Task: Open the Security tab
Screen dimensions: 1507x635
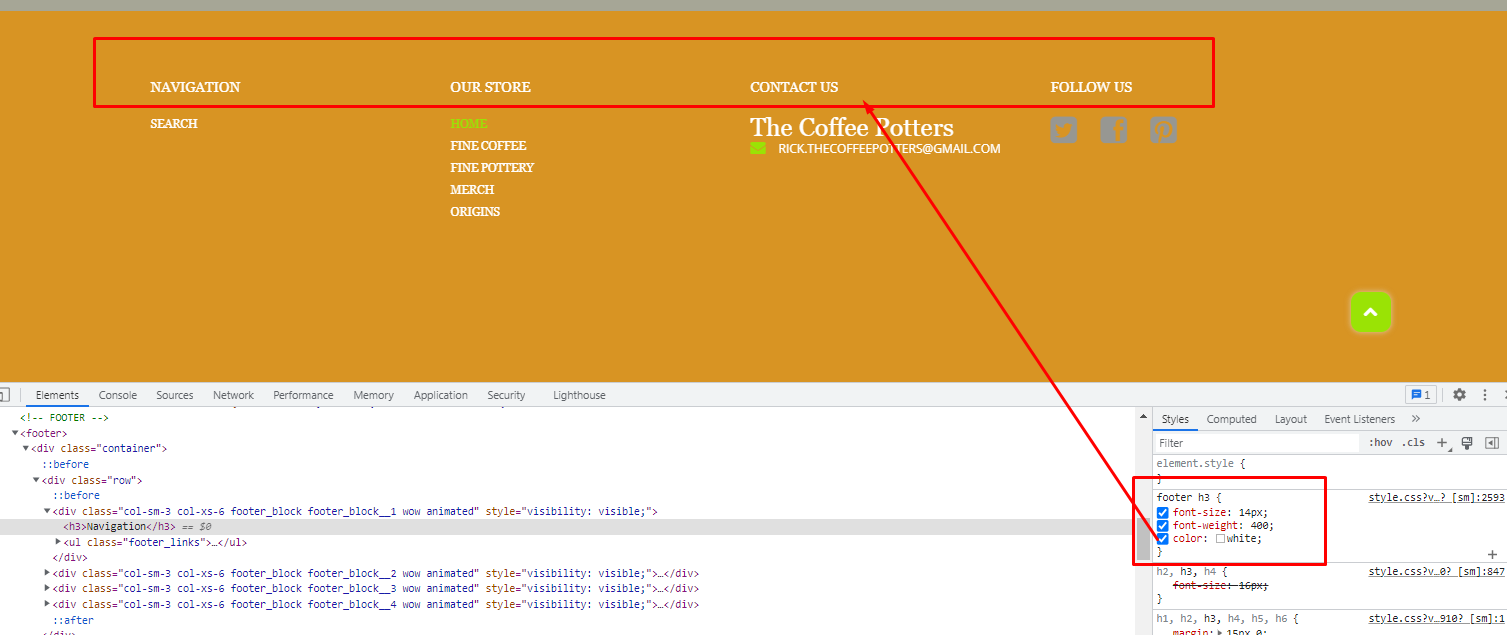Action: (506, 395)
